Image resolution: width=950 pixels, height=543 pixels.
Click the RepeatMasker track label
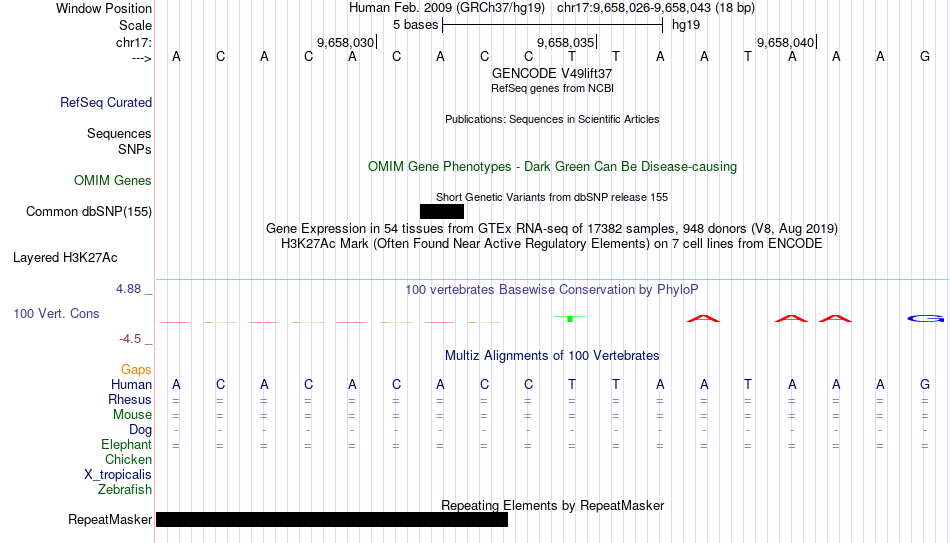(110, 519)
